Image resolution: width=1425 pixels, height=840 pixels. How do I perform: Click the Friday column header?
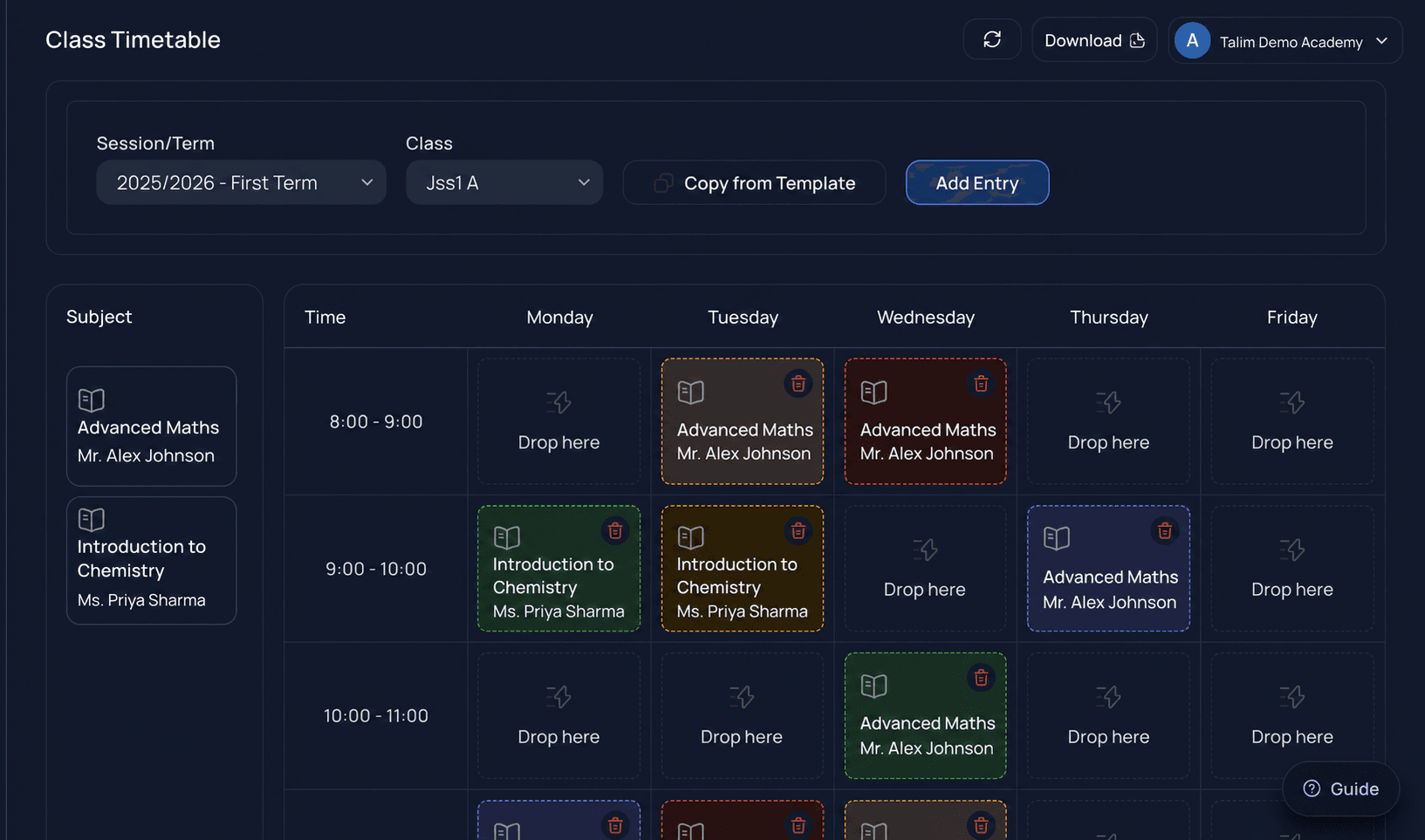(1292, 318)
